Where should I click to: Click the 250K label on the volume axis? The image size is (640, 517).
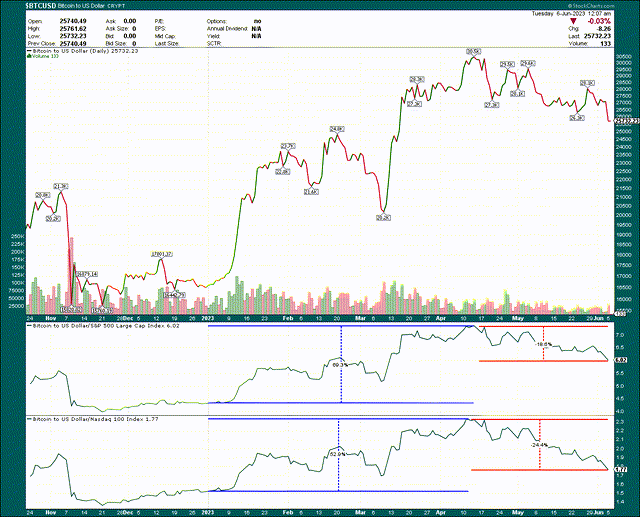(x=19, y=236)
